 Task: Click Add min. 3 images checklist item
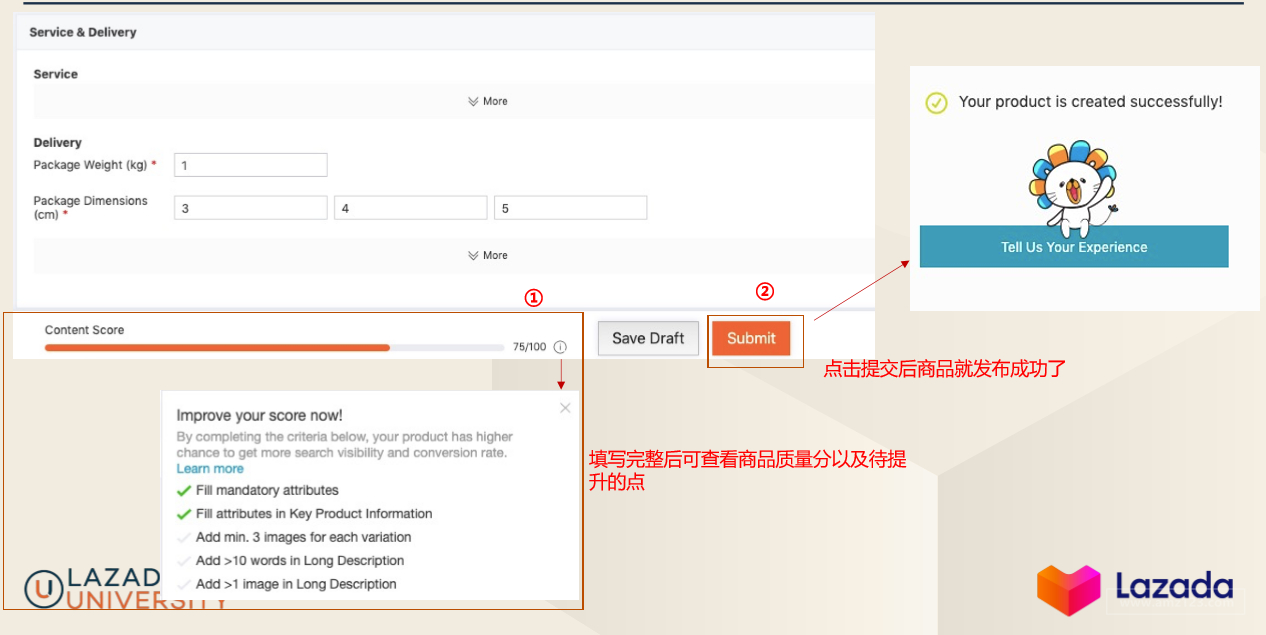click(294, 537)
